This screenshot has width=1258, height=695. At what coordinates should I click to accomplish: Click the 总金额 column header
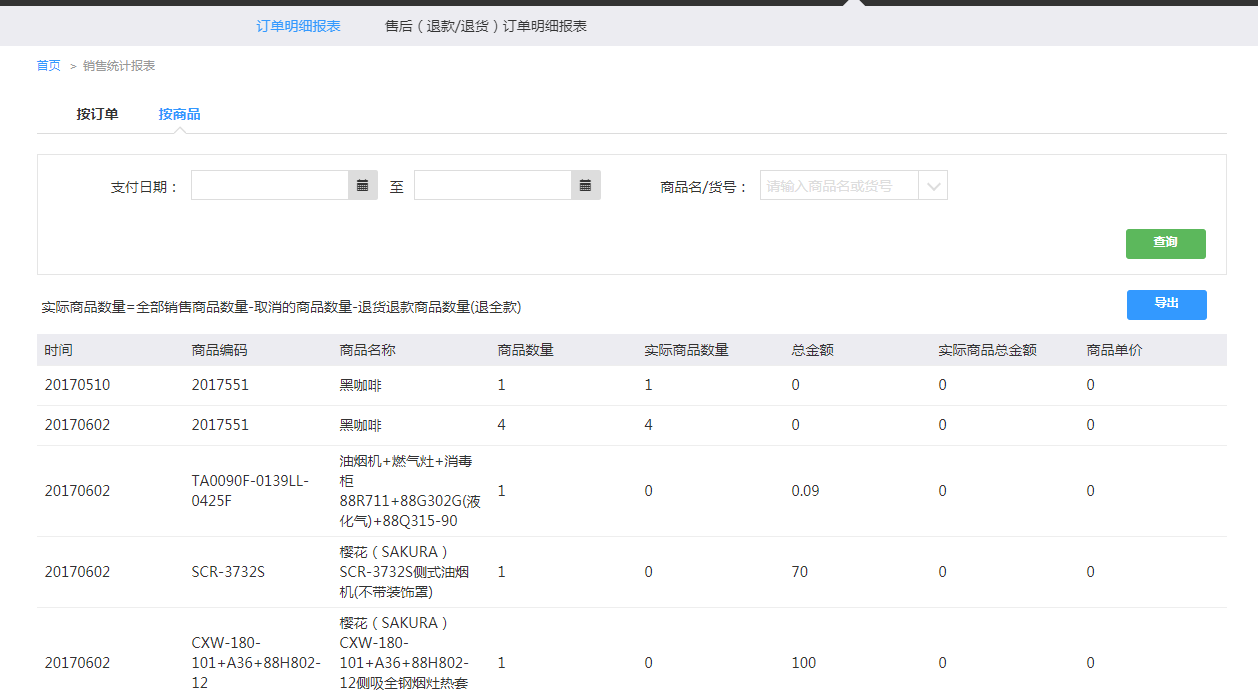(x=813, y=350)
